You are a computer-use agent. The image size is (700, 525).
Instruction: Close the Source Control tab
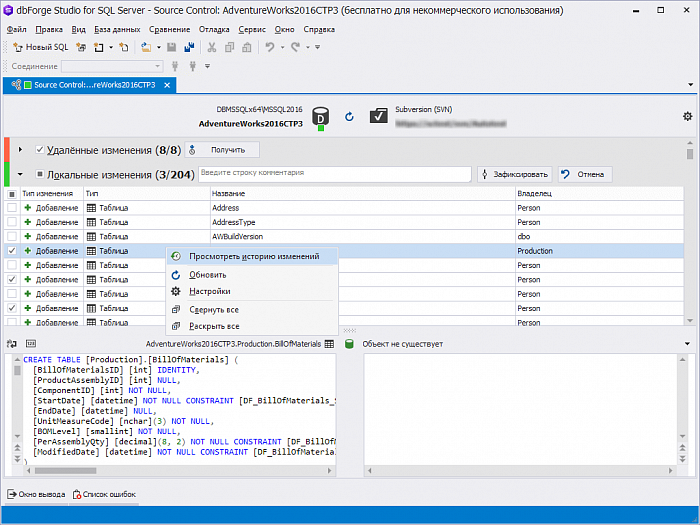click(x=167, y=85)
